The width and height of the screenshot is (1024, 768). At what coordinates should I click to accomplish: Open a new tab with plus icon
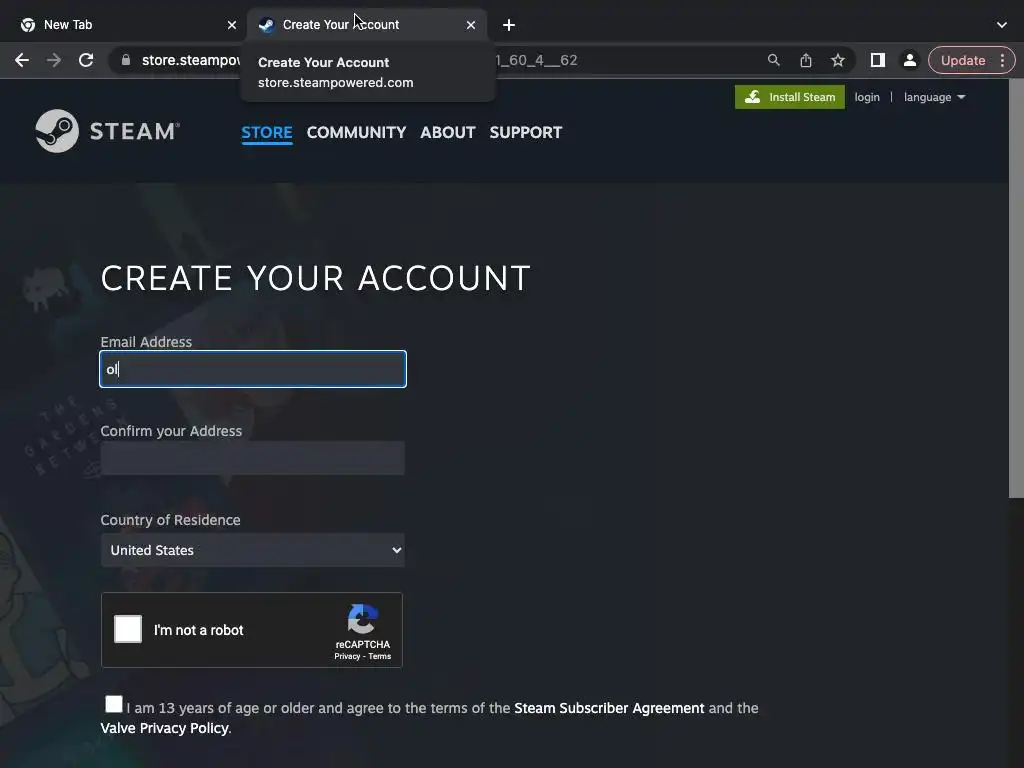tap(509, 25)
